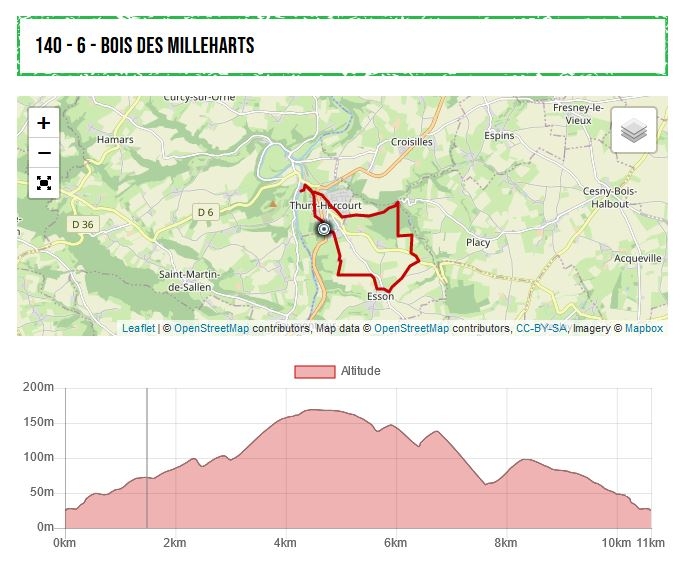The height and width of the screenshot is (571, 688).
Task: Zoom in on the map
Action: [x=44, y=123]
